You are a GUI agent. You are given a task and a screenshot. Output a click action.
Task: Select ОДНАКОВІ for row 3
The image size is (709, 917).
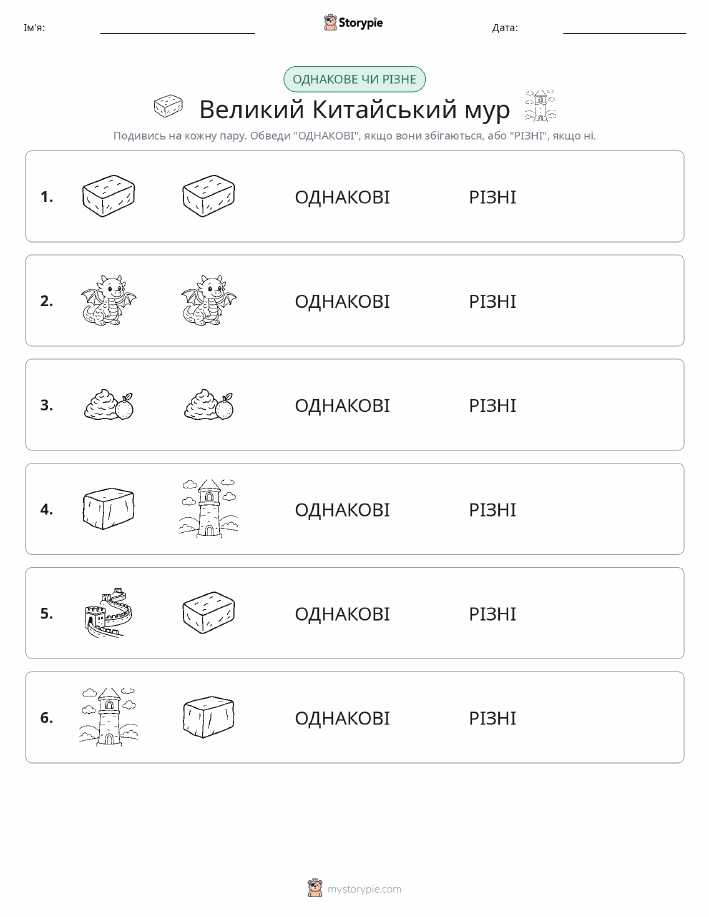342,406
